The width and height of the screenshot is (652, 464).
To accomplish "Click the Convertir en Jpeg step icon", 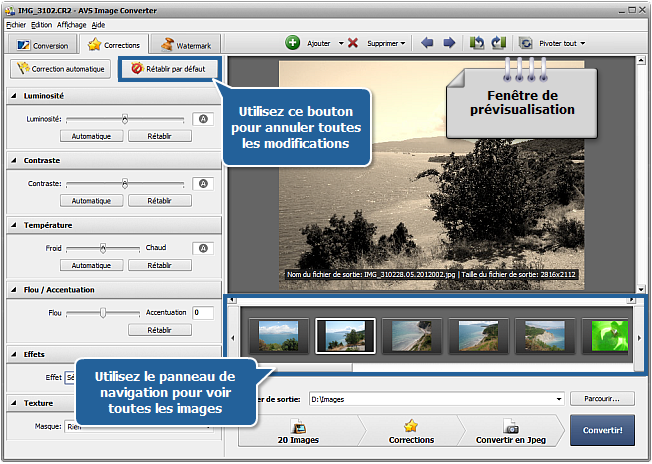I will click(x=510, y=425).
